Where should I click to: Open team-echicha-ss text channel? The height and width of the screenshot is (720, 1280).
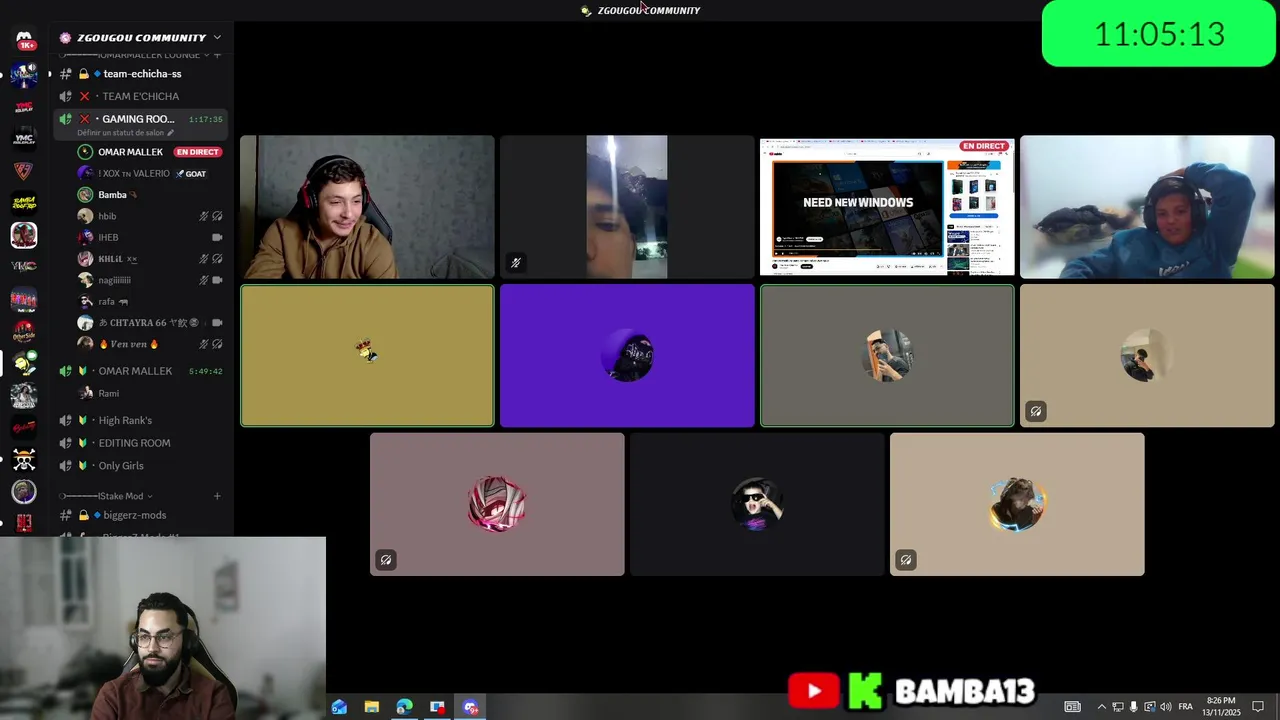pyautogui.click(x=140, y=74)
